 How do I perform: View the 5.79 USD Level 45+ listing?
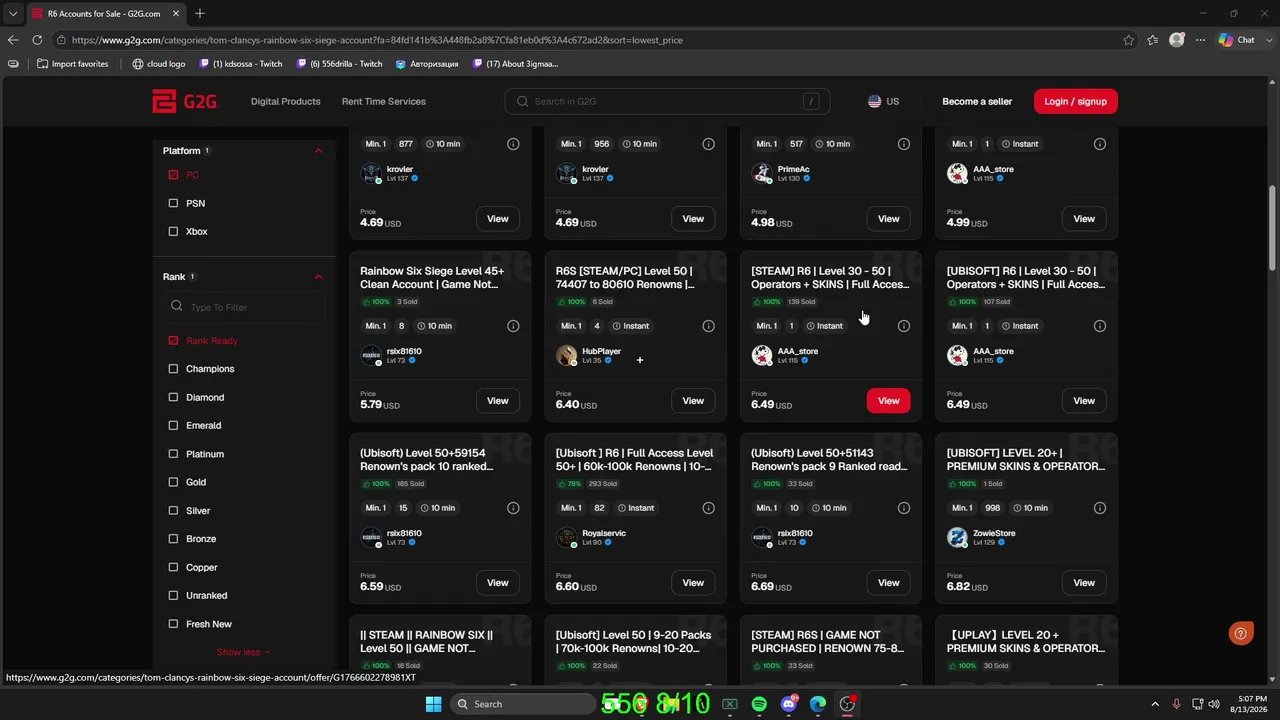pos(497,401)
